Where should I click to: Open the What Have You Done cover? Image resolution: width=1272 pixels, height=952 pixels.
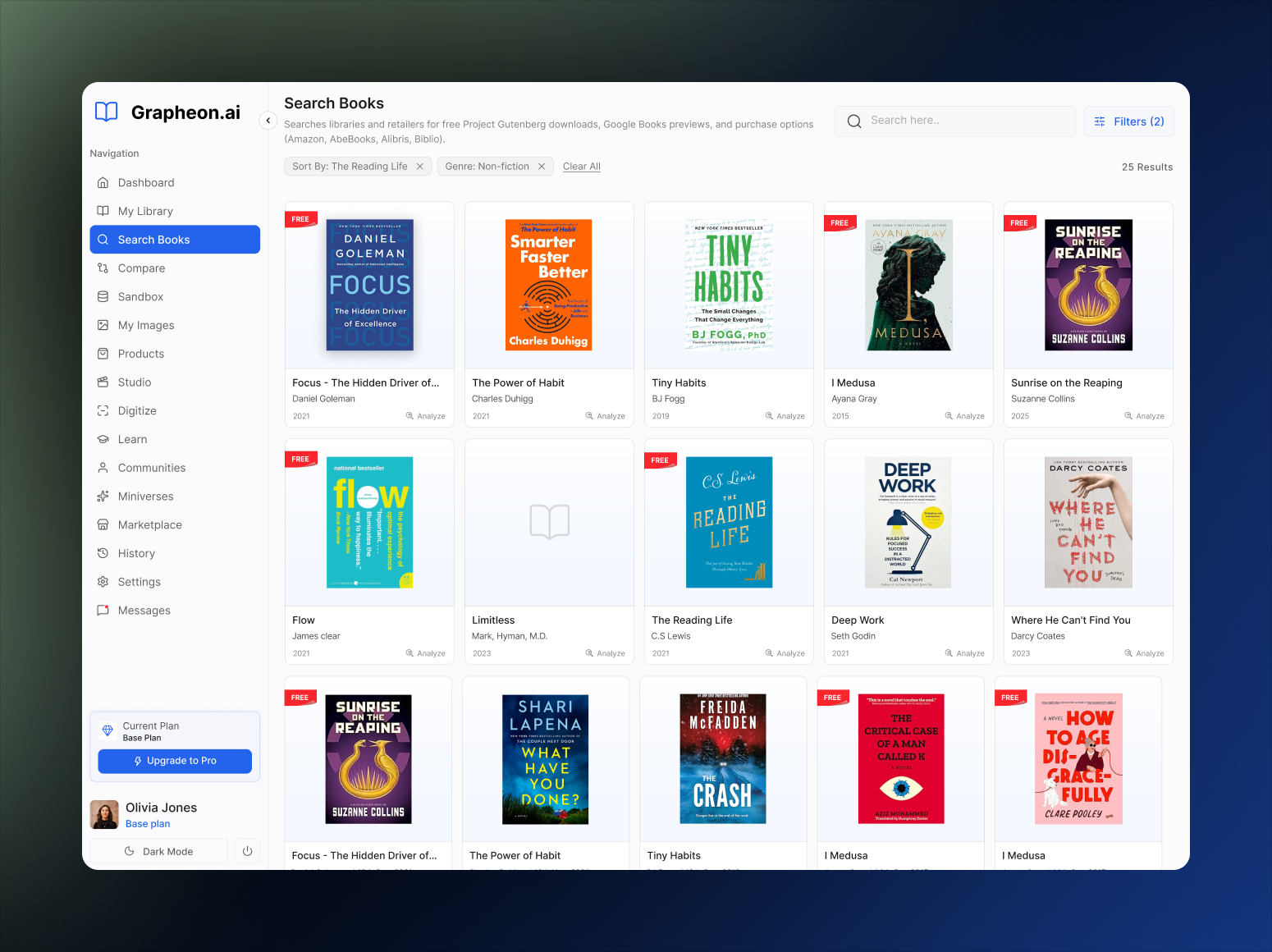(x=546, y=759)
